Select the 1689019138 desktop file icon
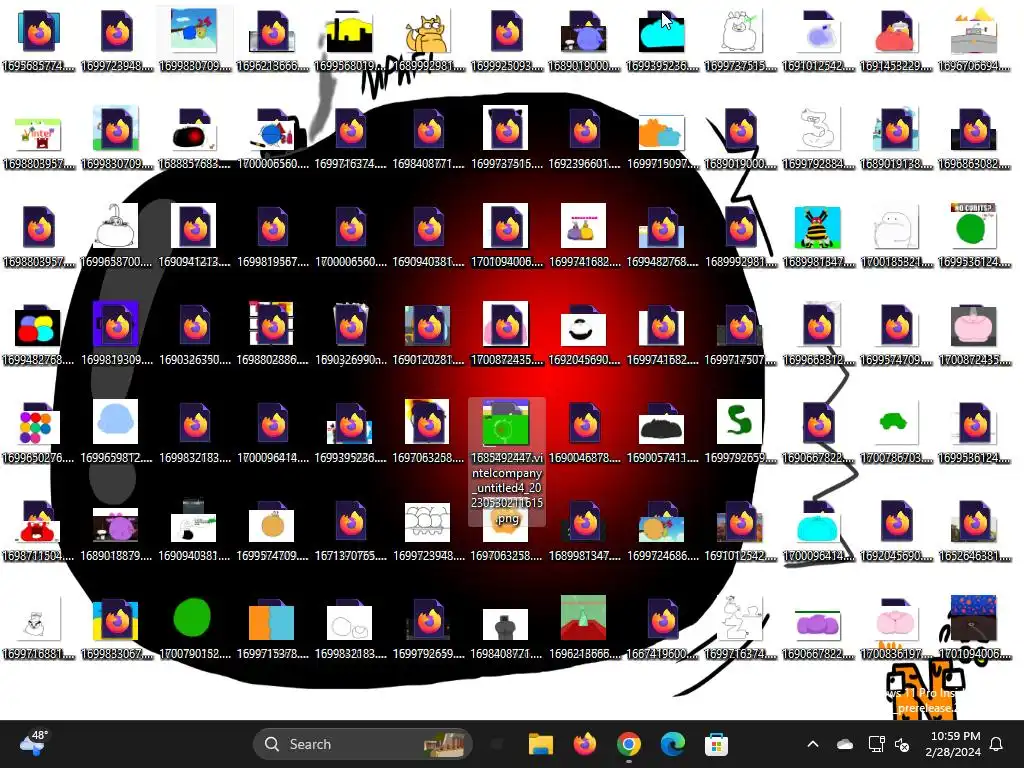 [x=895, y=138]
